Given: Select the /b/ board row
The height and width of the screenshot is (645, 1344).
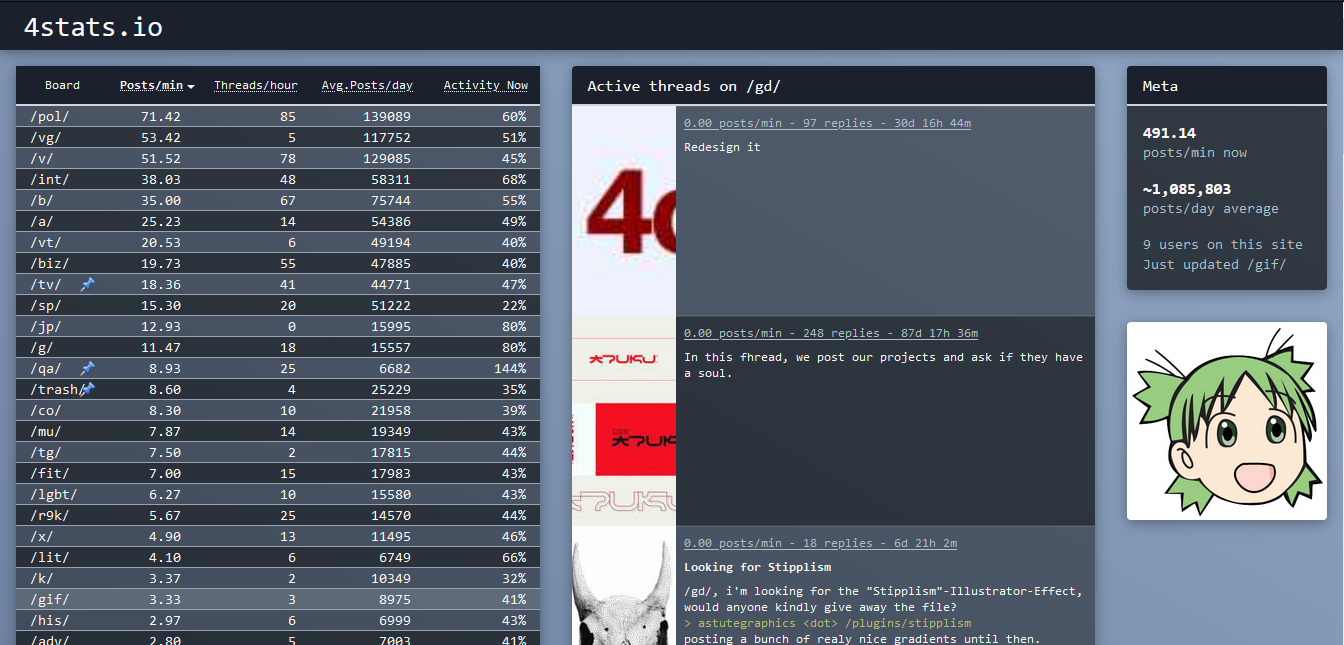Looking at the screenshot, I should [x=278, y=201].
